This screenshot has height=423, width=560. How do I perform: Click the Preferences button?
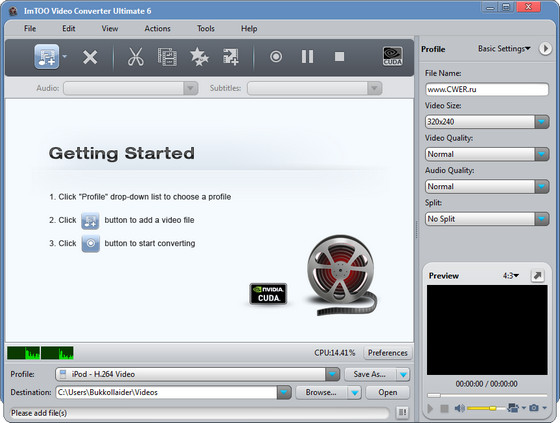point(388,353)
